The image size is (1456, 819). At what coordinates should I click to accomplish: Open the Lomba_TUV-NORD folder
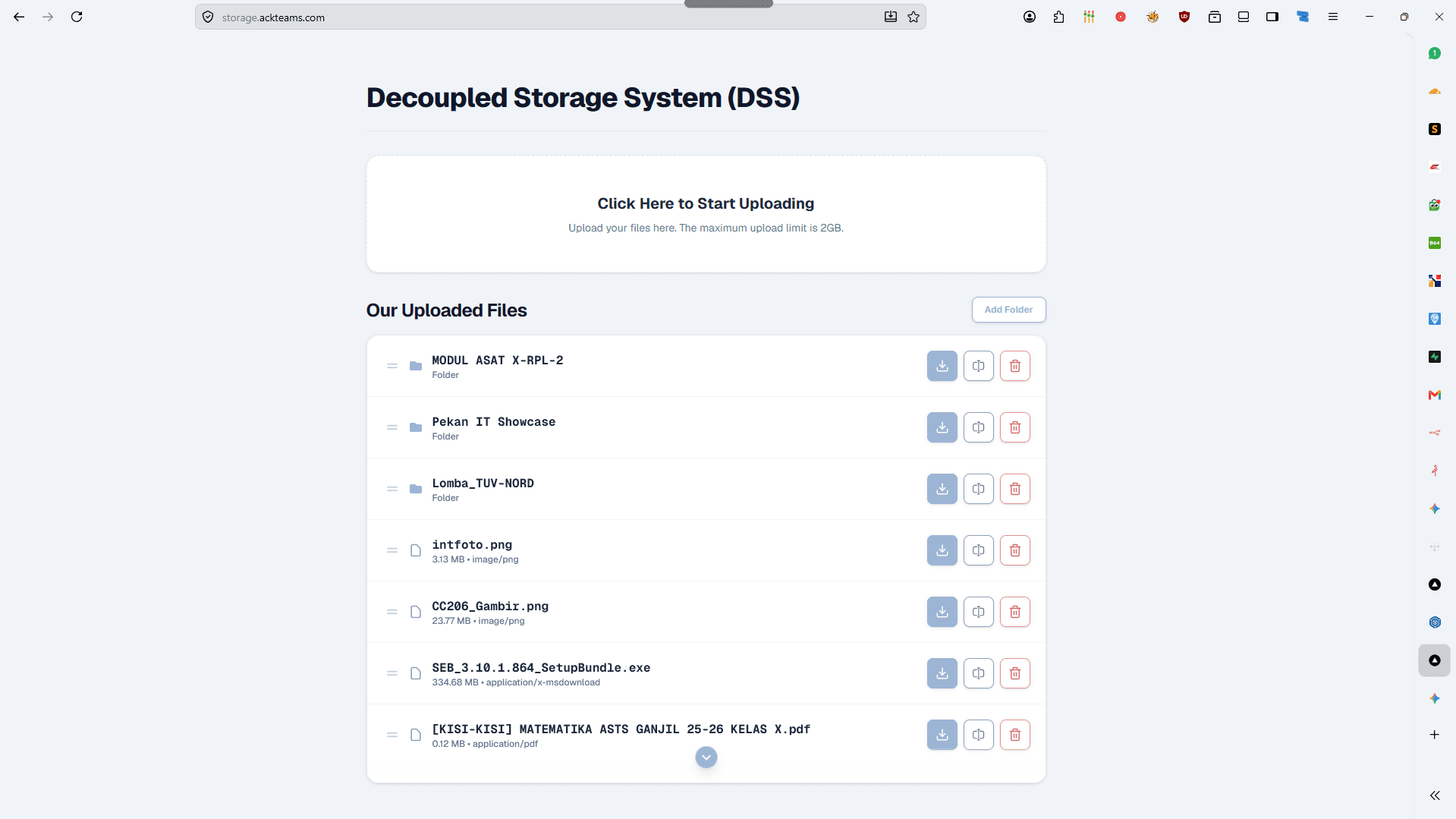[x=483, y=484]
